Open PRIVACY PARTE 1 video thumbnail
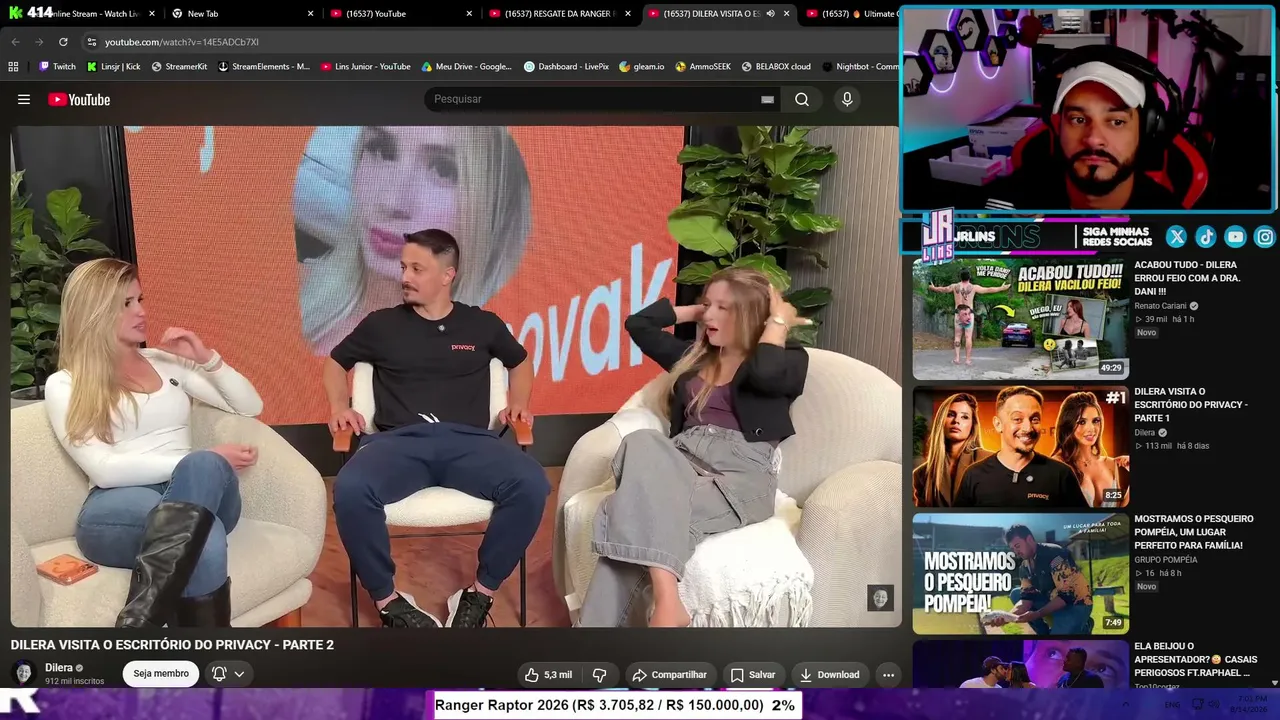The width and height of the screenshot is (1280, 720). click(1020, 446)
